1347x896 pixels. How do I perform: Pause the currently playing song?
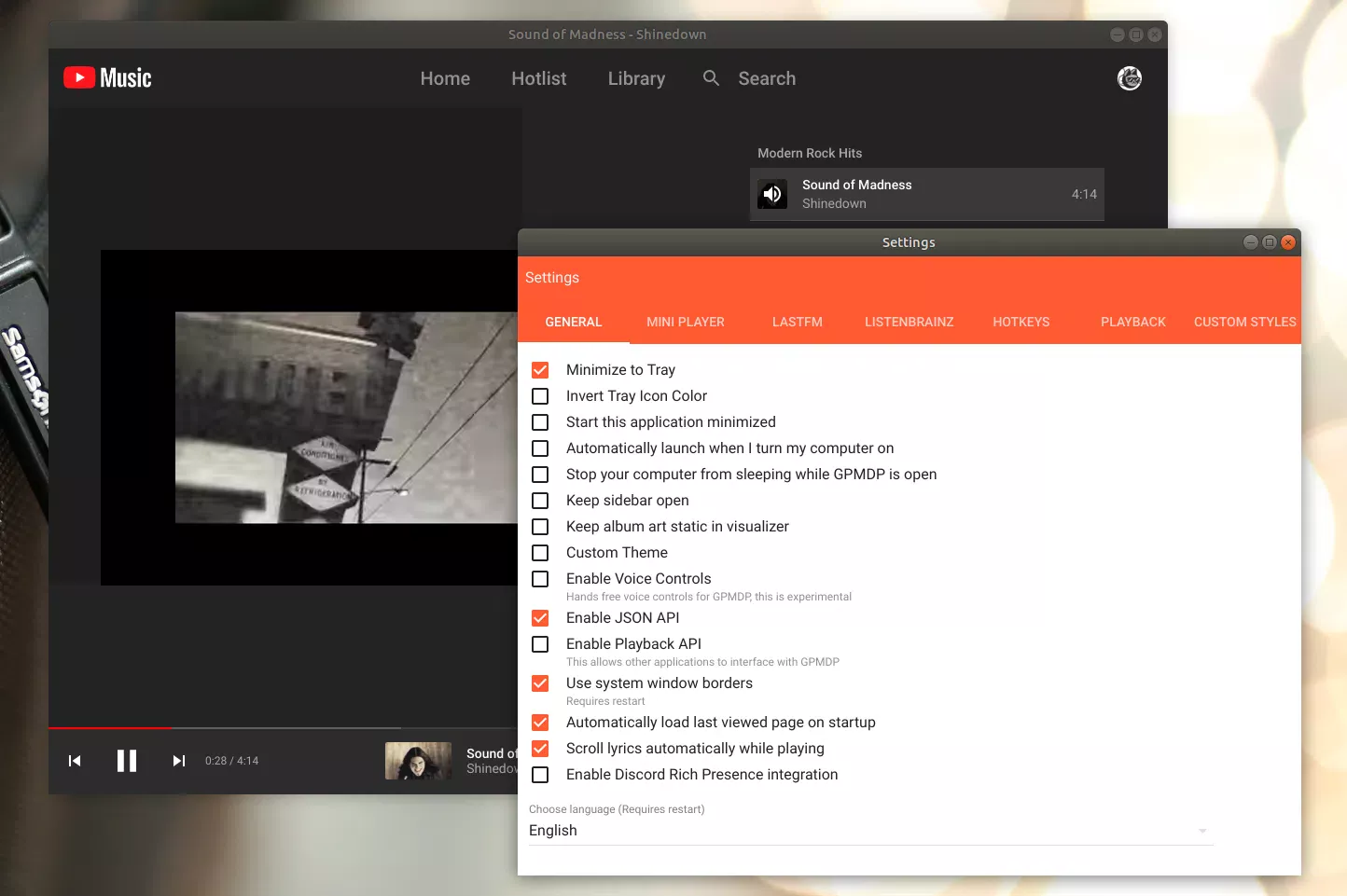pos(127,761)
